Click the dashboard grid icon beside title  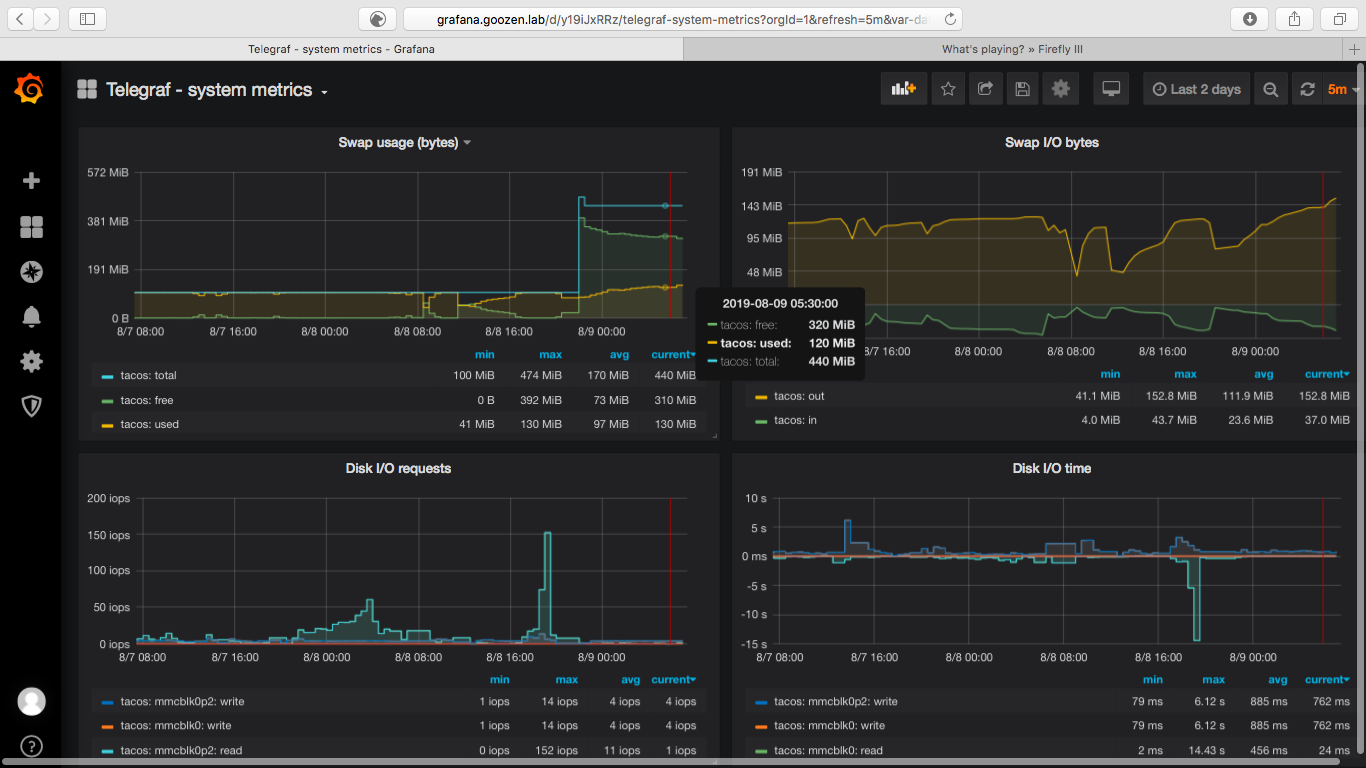coord(87,89)
